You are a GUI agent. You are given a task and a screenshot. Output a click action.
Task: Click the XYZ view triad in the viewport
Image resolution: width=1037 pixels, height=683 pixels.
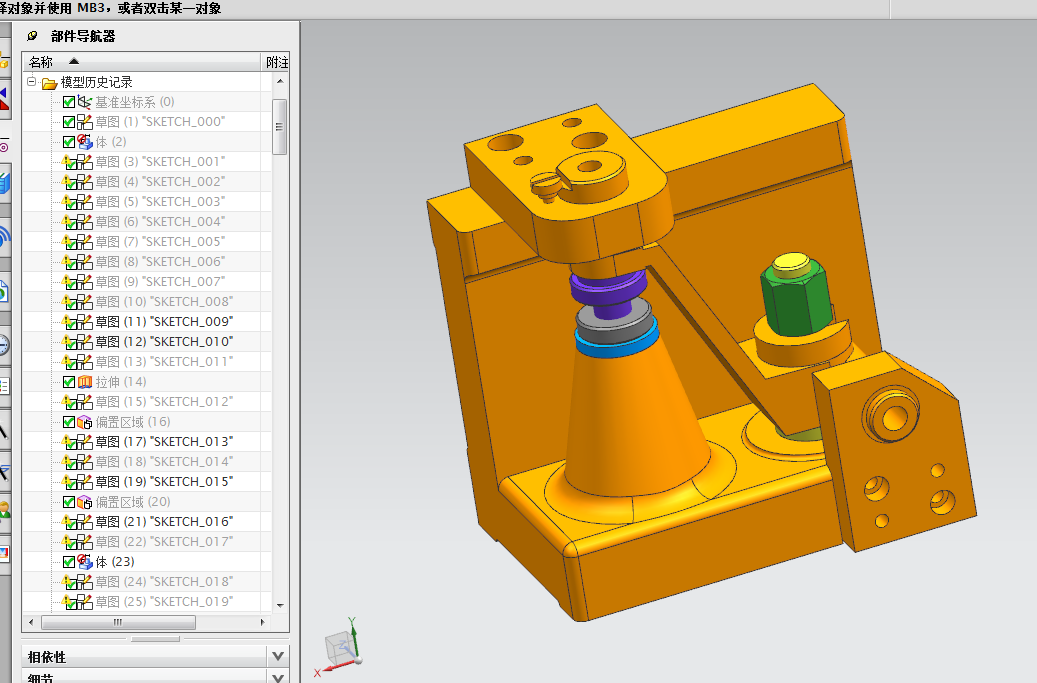coord(341,646)
